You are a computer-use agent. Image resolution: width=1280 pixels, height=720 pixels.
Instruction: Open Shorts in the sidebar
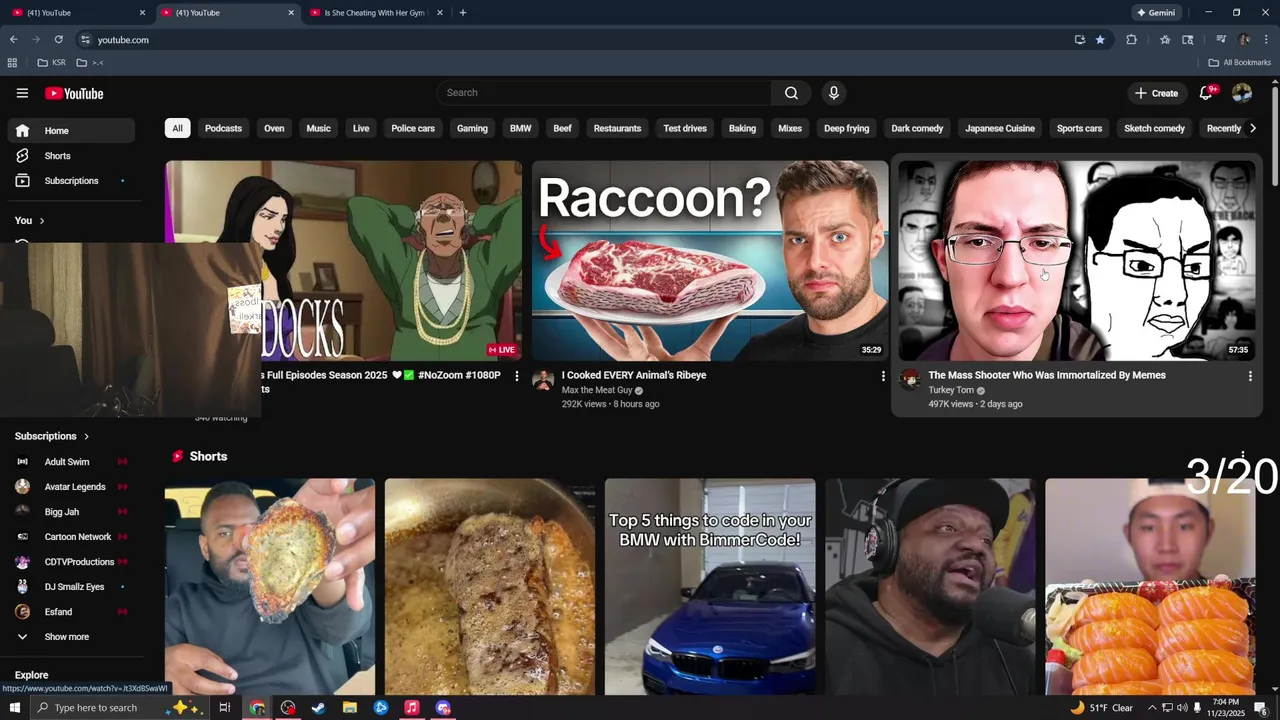71,156
